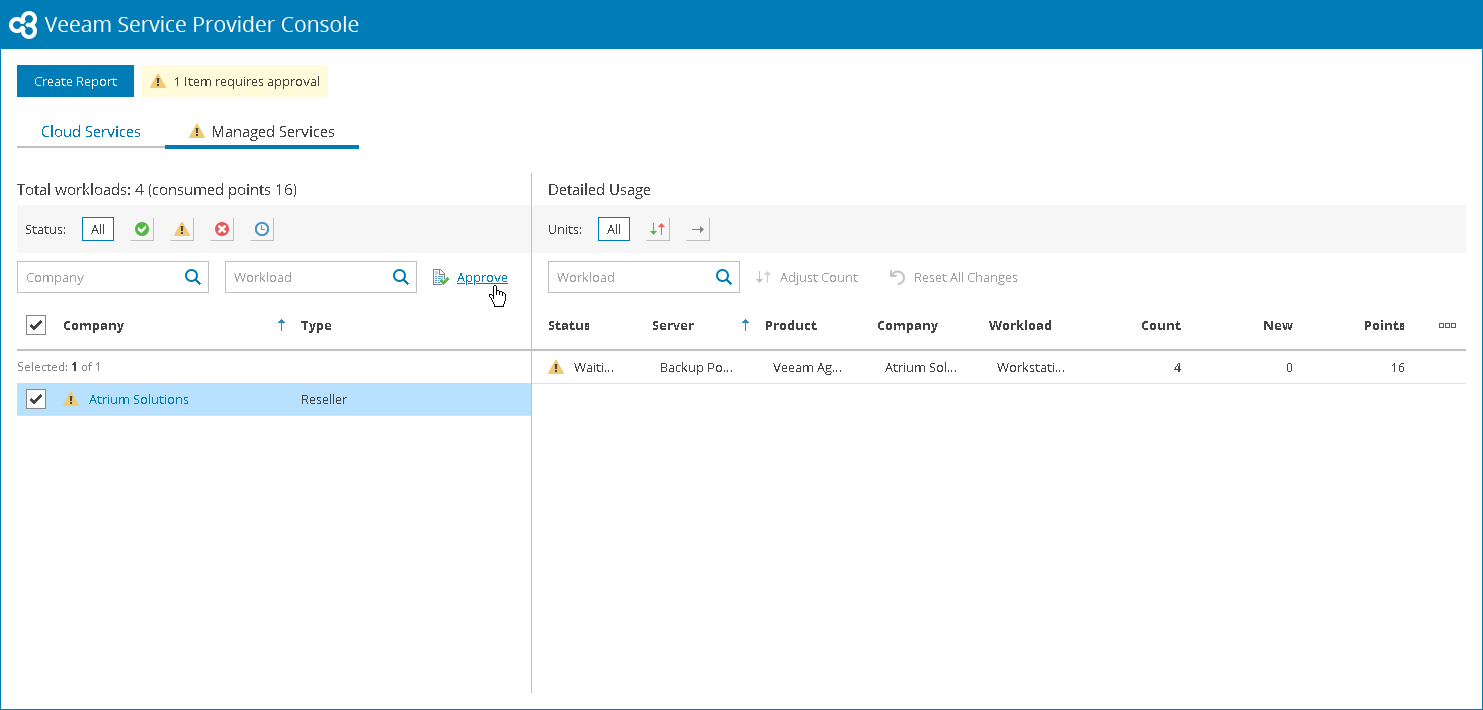Click the Points value 16 cell
Screen dimensions: 1483x710
click(x=1396, y=367)
